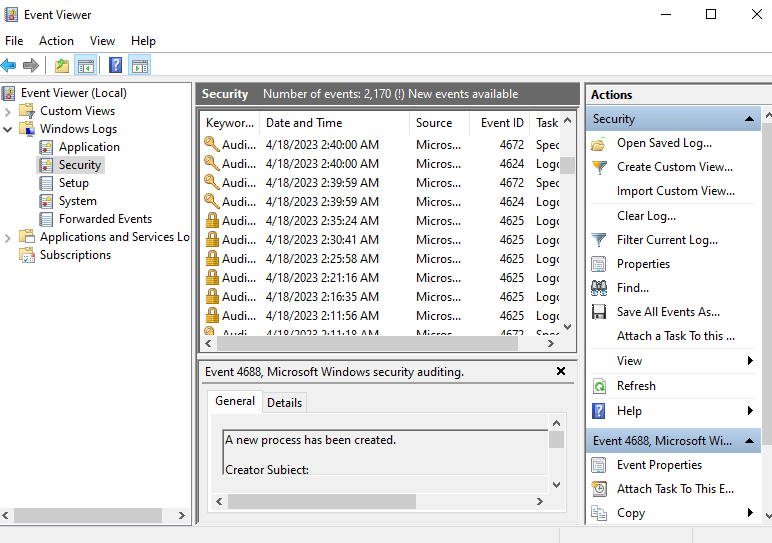
Task: Expand Applications and Services Logs node
Action: pyautogui.click(x=7, y=238)
